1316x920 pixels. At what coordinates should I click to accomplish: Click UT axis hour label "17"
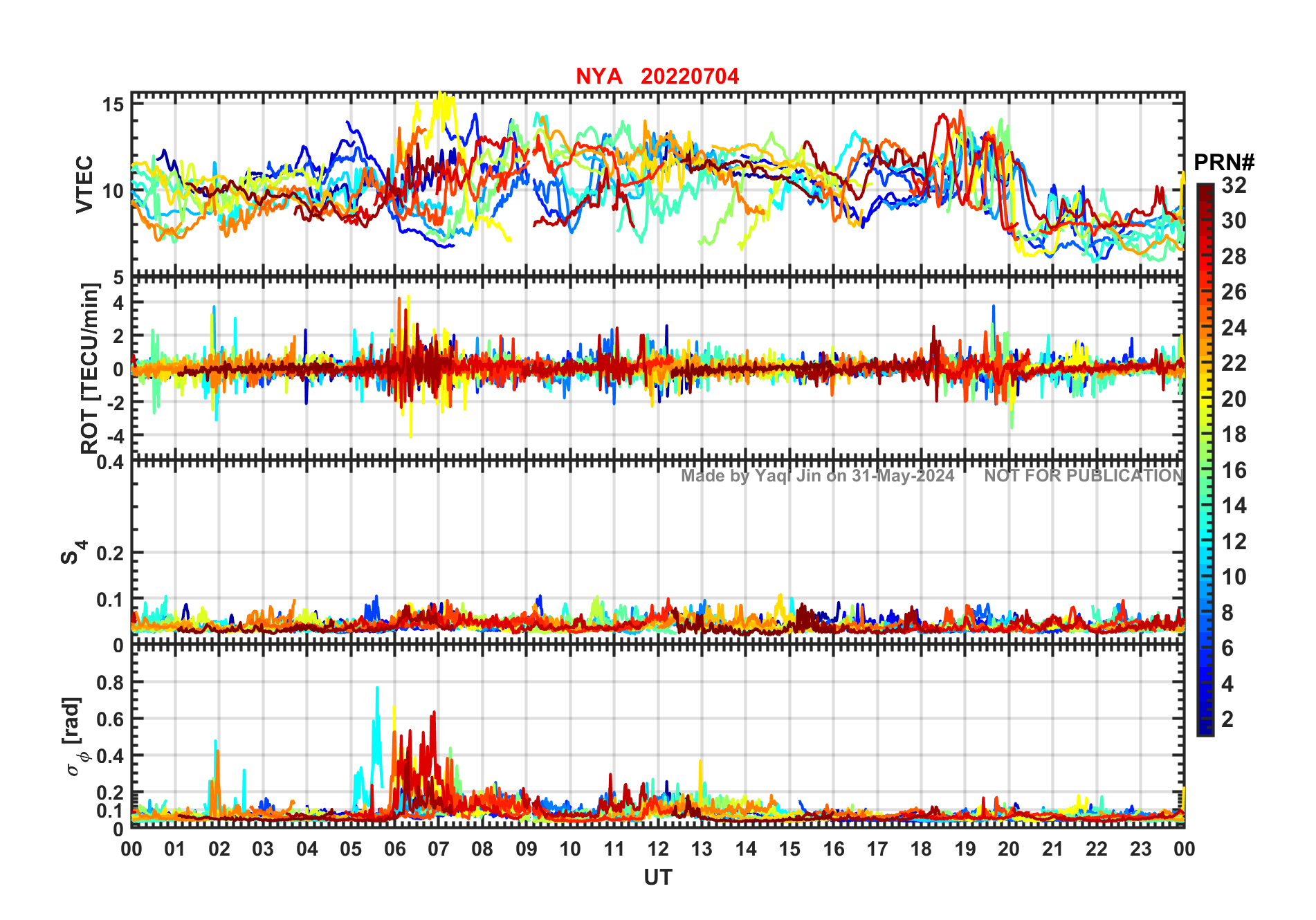coord(877,849)
